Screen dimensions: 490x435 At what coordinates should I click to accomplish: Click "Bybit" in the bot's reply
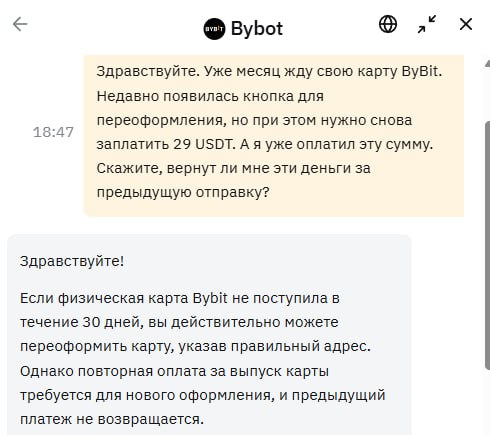pos(210,298)
